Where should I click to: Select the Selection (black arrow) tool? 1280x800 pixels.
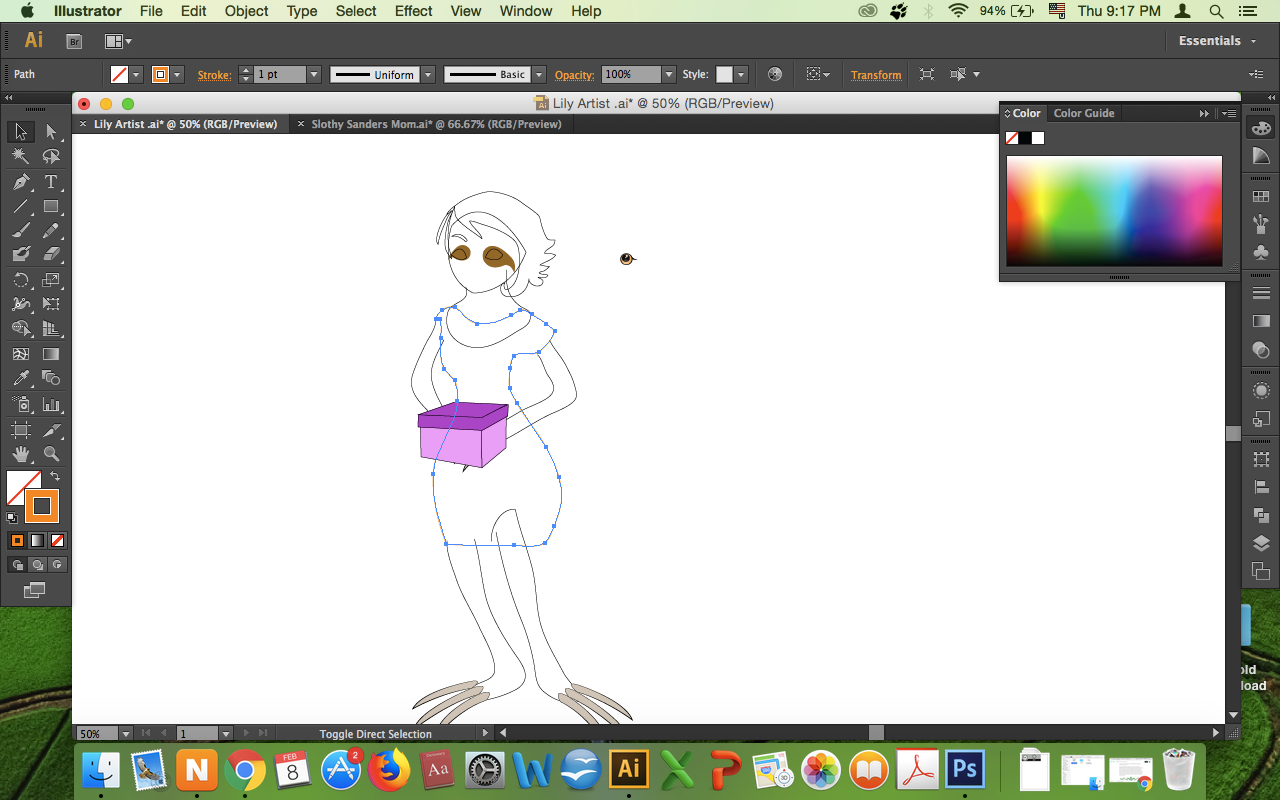[20, 132]
